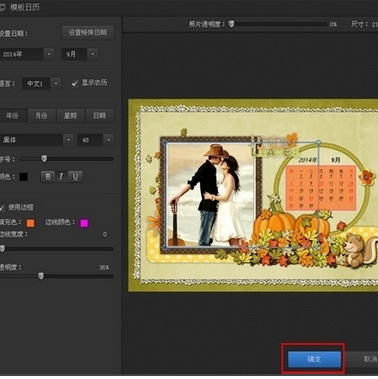Image resolution: width=378 pixels, height=379 pixels.
Task: Toggle italic text formatting button
Action: click(x=61, y=176)
